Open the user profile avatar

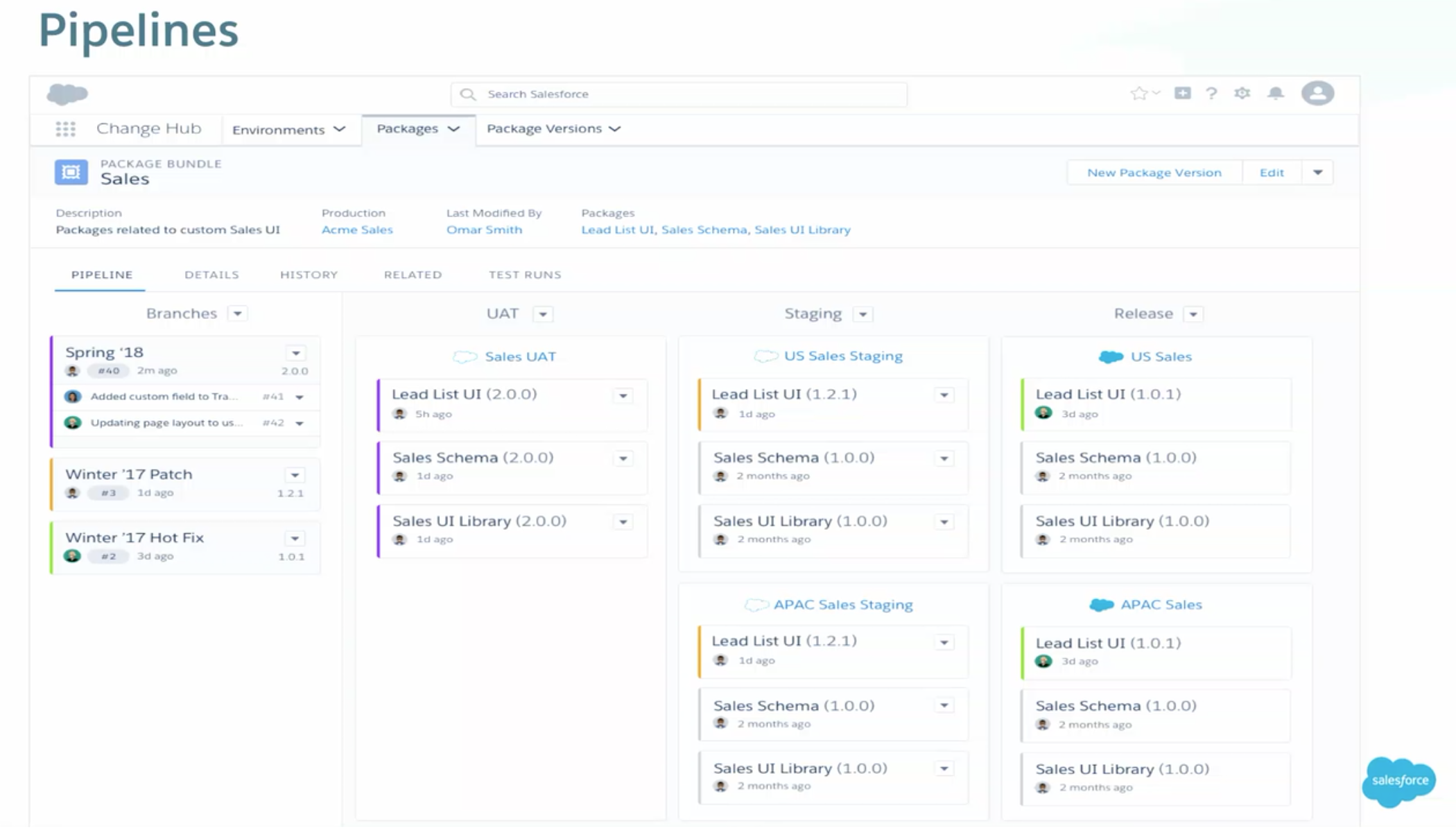pos(1317,93)
